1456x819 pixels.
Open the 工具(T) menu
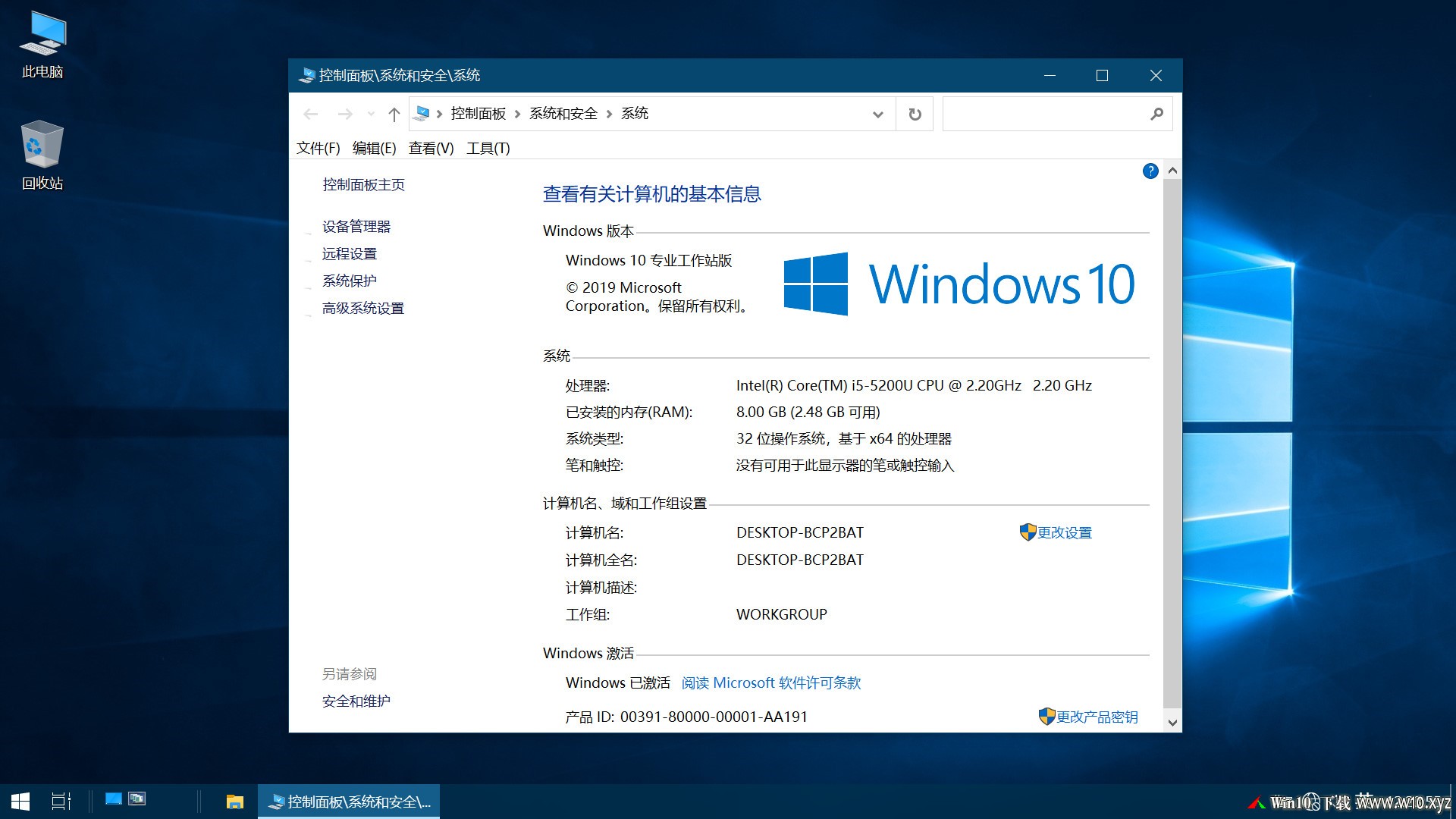[488, 148]
